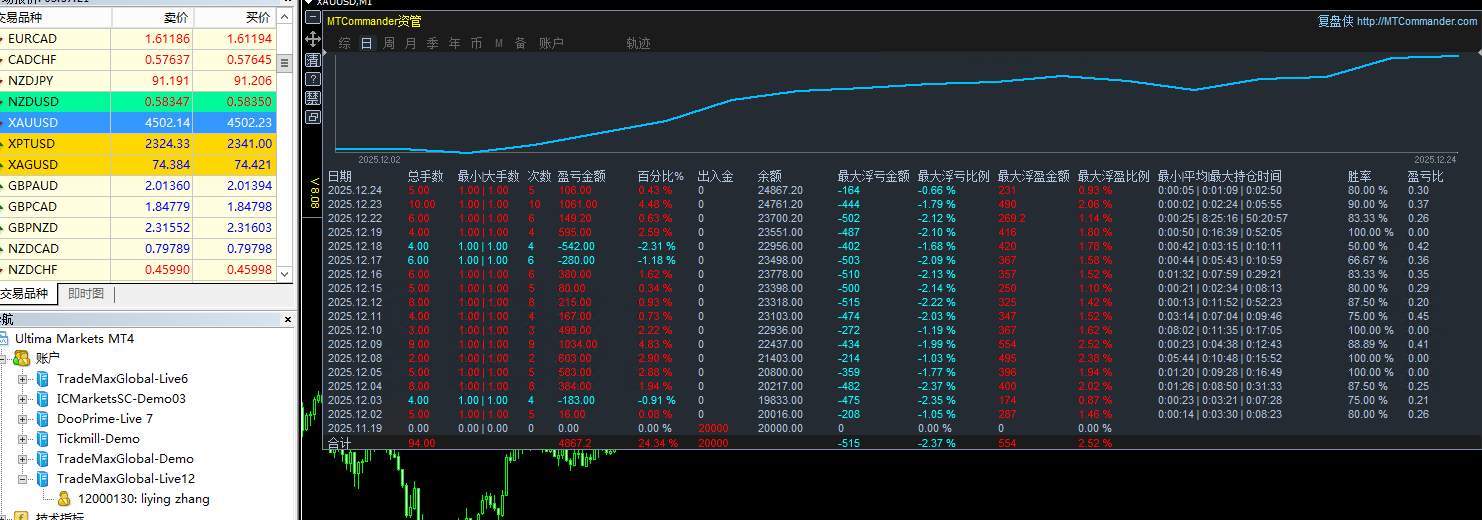This screenshot has height=520, width=1482.
Task: Click server icon beside TradeMaxGlobal-Demo
Action: tap(43, 458)
